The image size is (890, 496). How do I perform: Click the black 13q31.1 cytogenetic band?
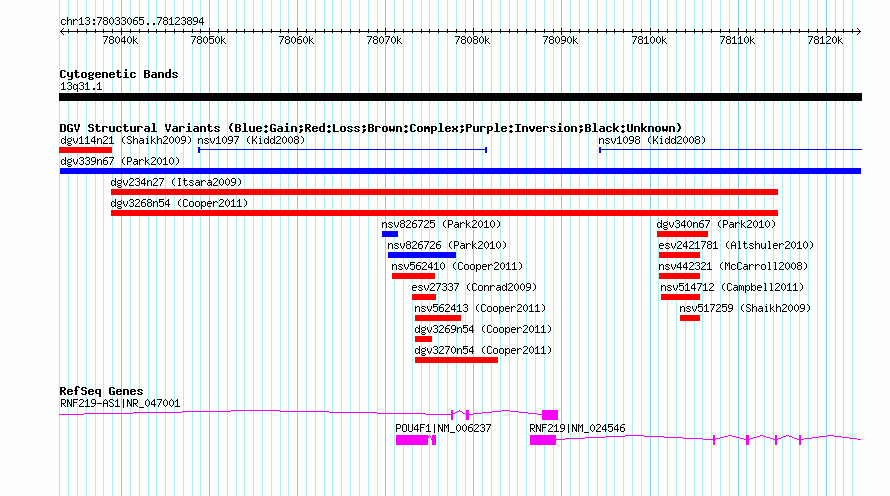460,97
